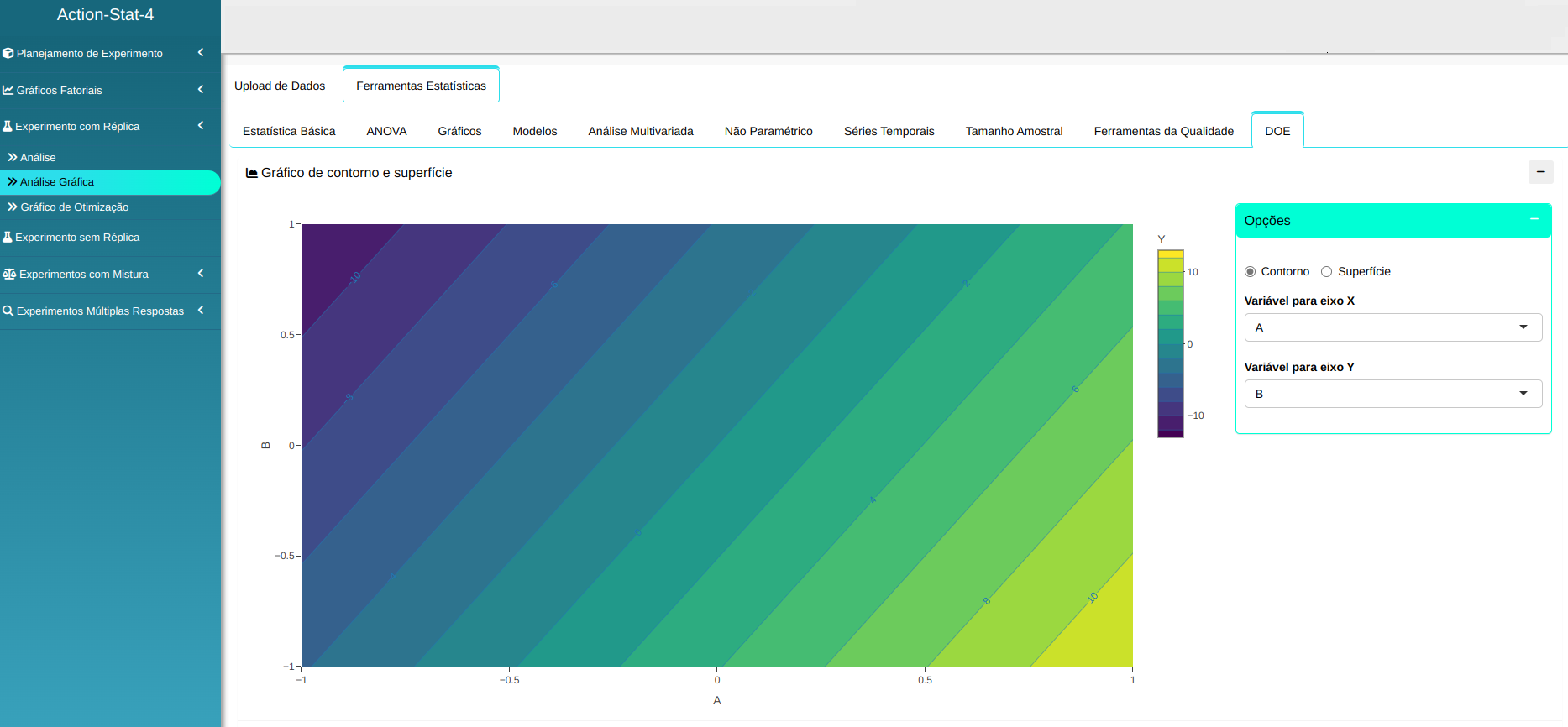Click the flask icon beside Experimento sem Réplica
This screenshot has width=1568, height=727.
(8, 237)
